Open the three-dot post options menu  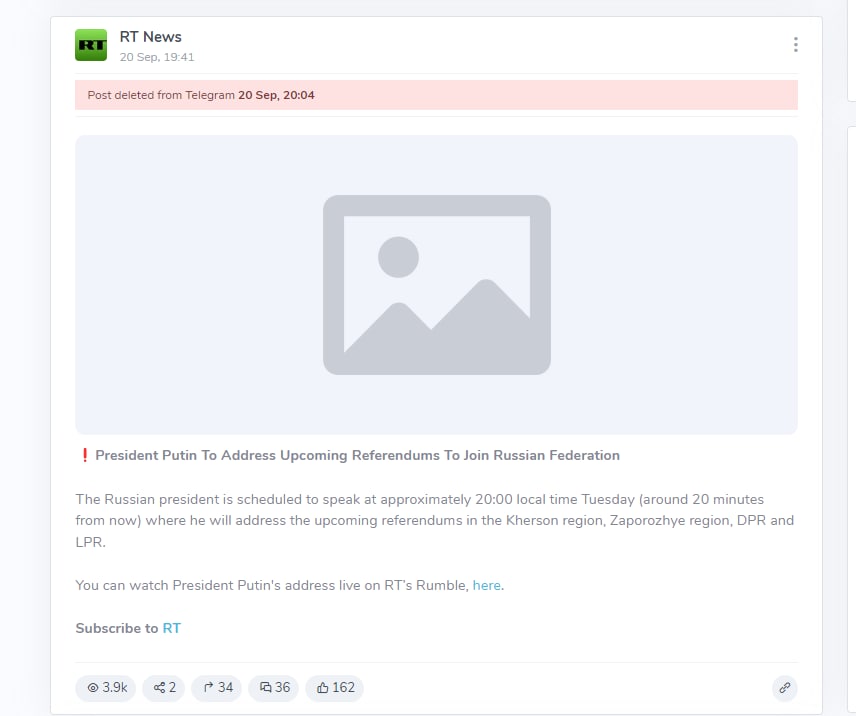click(795, 45)
